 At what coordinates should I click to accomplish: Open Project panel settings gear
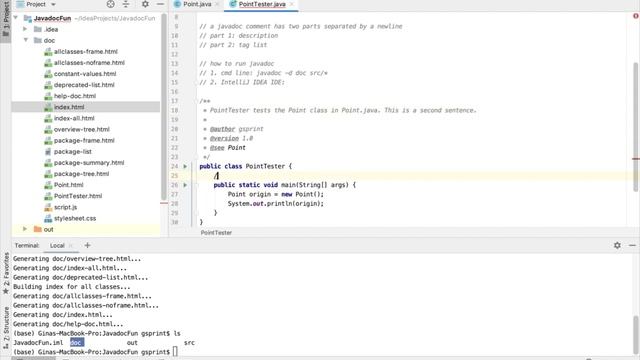click(x=145, y=4)
